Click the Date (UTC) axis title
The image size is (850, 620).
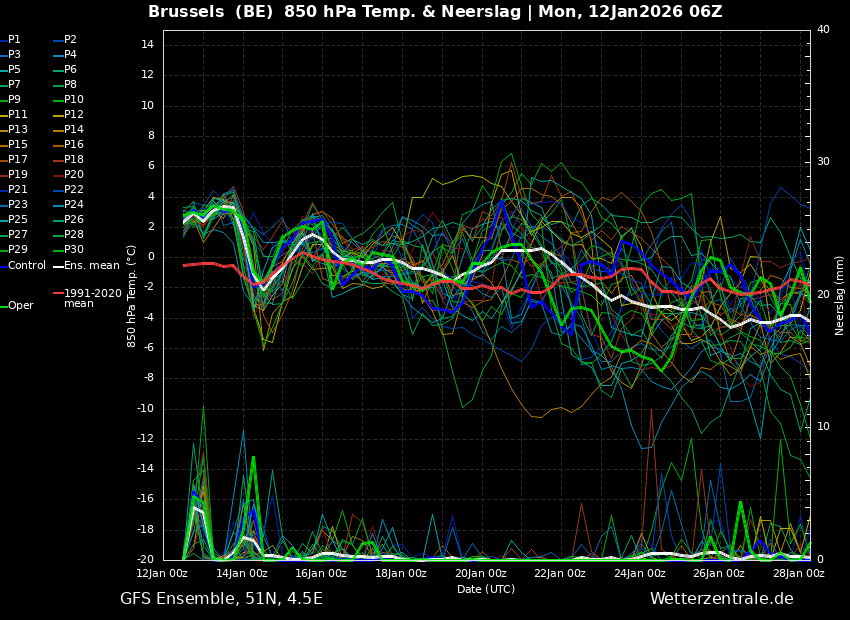[486, 589]
